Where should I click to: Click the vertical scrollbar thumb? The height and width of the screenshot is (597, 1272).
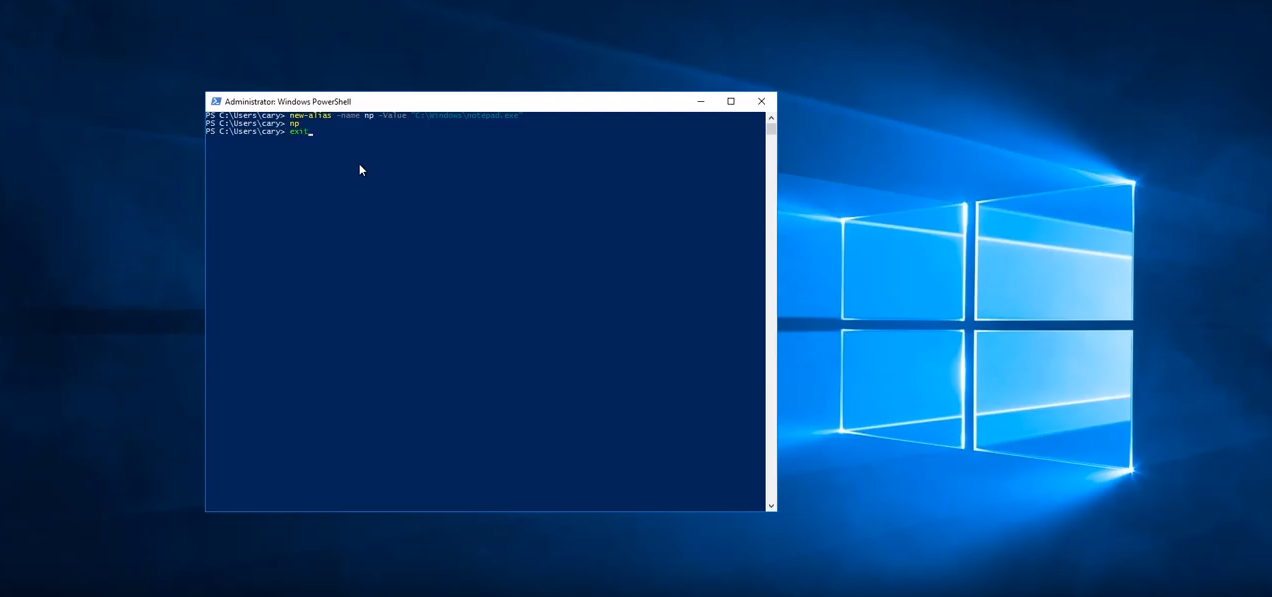(771, 129)
